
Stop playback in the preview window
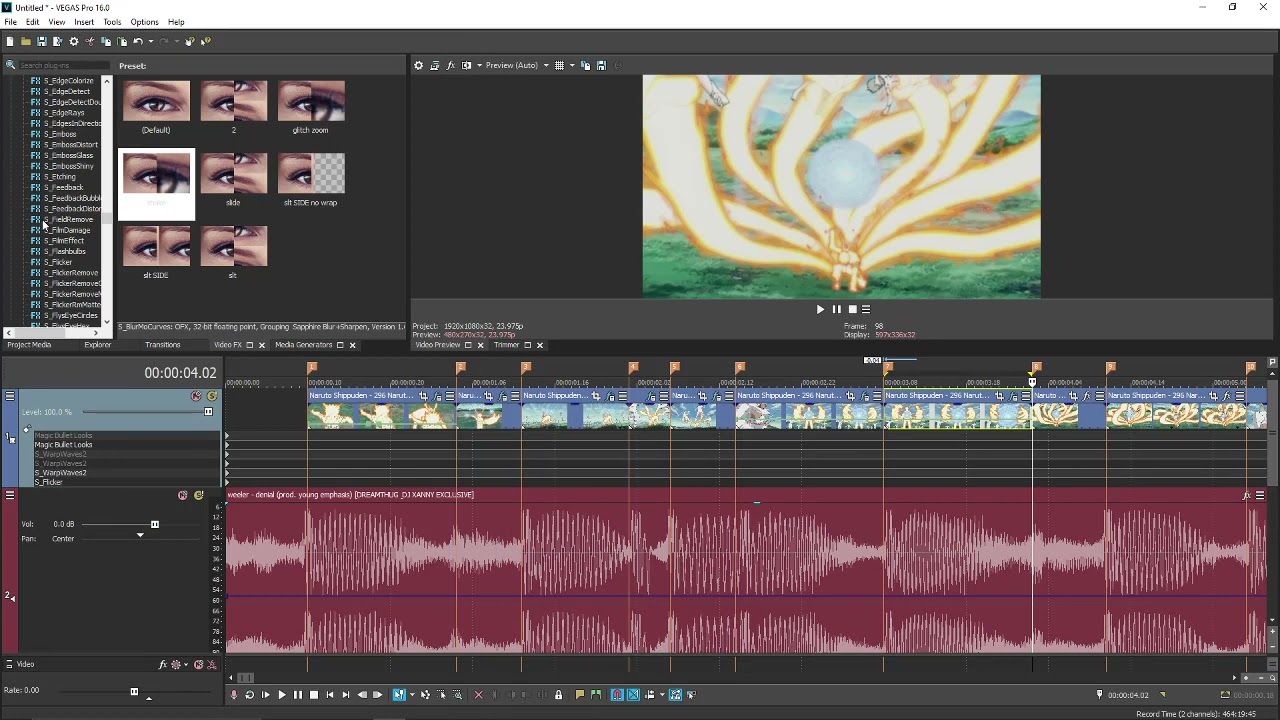[x=852, y=309]
